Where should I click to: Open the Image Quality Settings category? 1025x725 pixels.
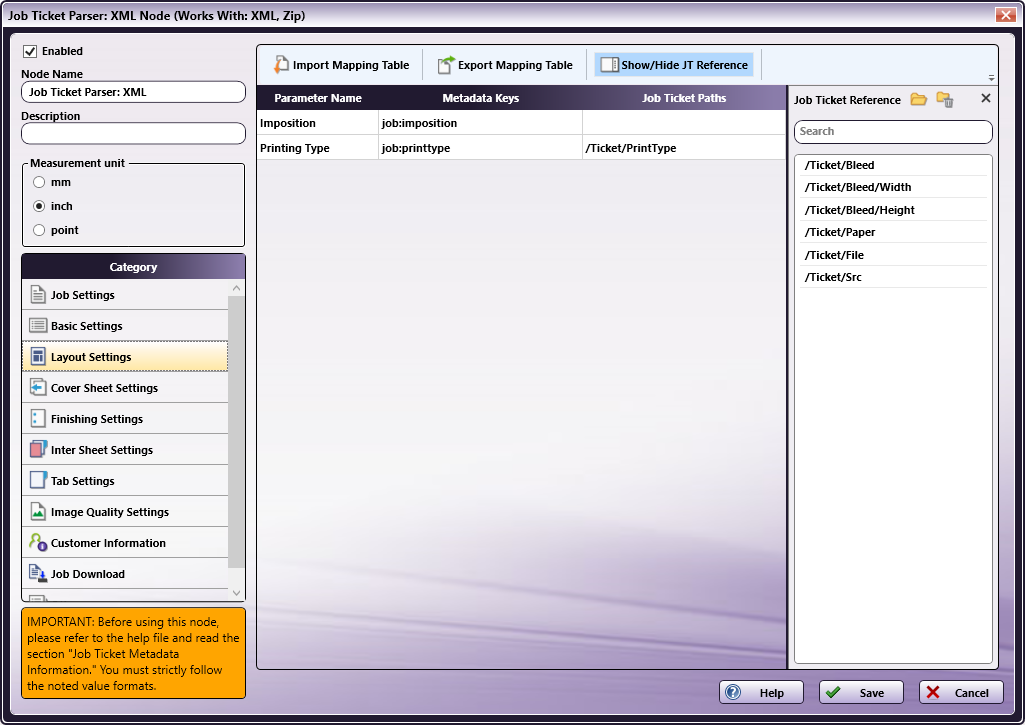125,512
